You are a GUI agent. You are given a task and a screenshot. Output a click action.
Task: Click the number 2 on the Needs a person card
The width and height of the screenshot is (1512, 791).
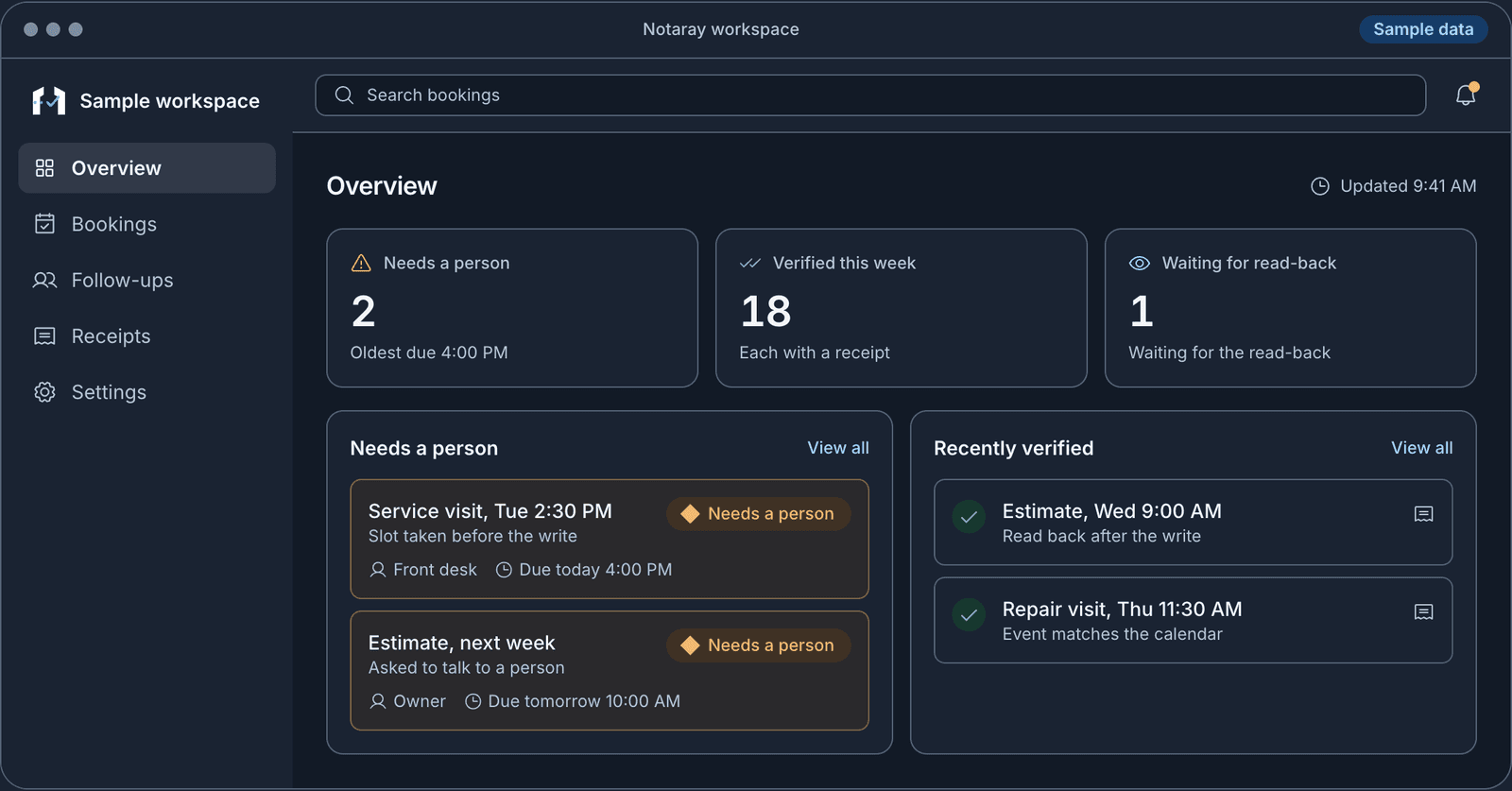pos(363,311)
